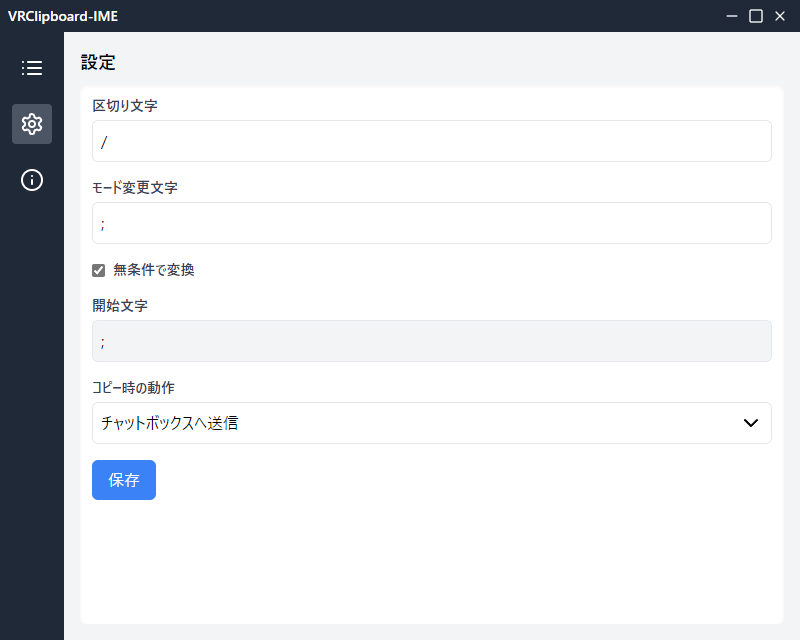Click into the モード変更文字 text field
The height and width of the screenshot is (640, 800).
[431, 223]
